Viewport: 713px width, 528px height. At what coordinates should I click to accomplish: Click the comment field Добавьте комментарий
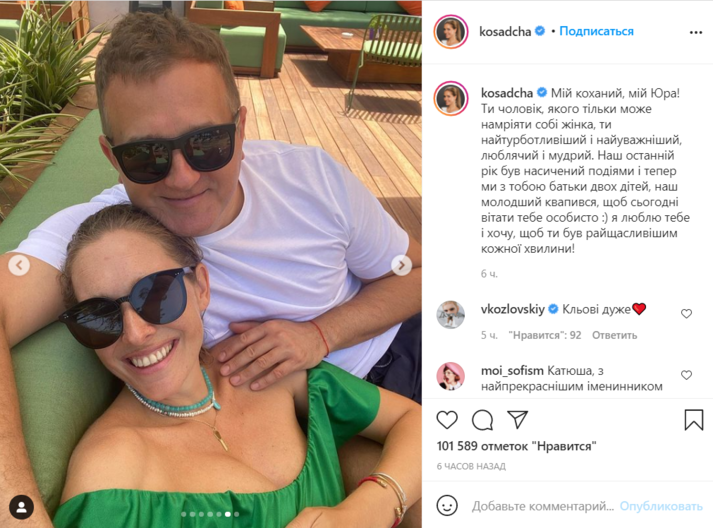[542, 506]
